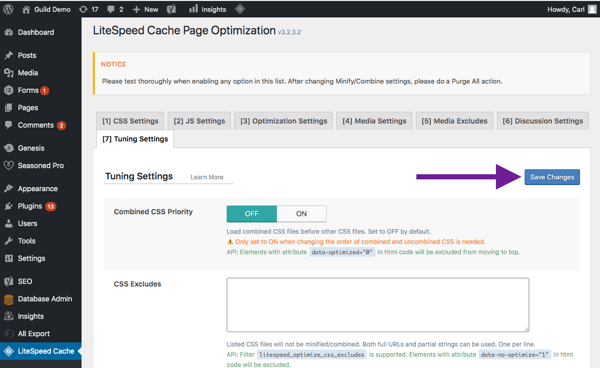Click the data-no-optimize="1" code snippet
The image size is (600, 368).
click(514, 355)
